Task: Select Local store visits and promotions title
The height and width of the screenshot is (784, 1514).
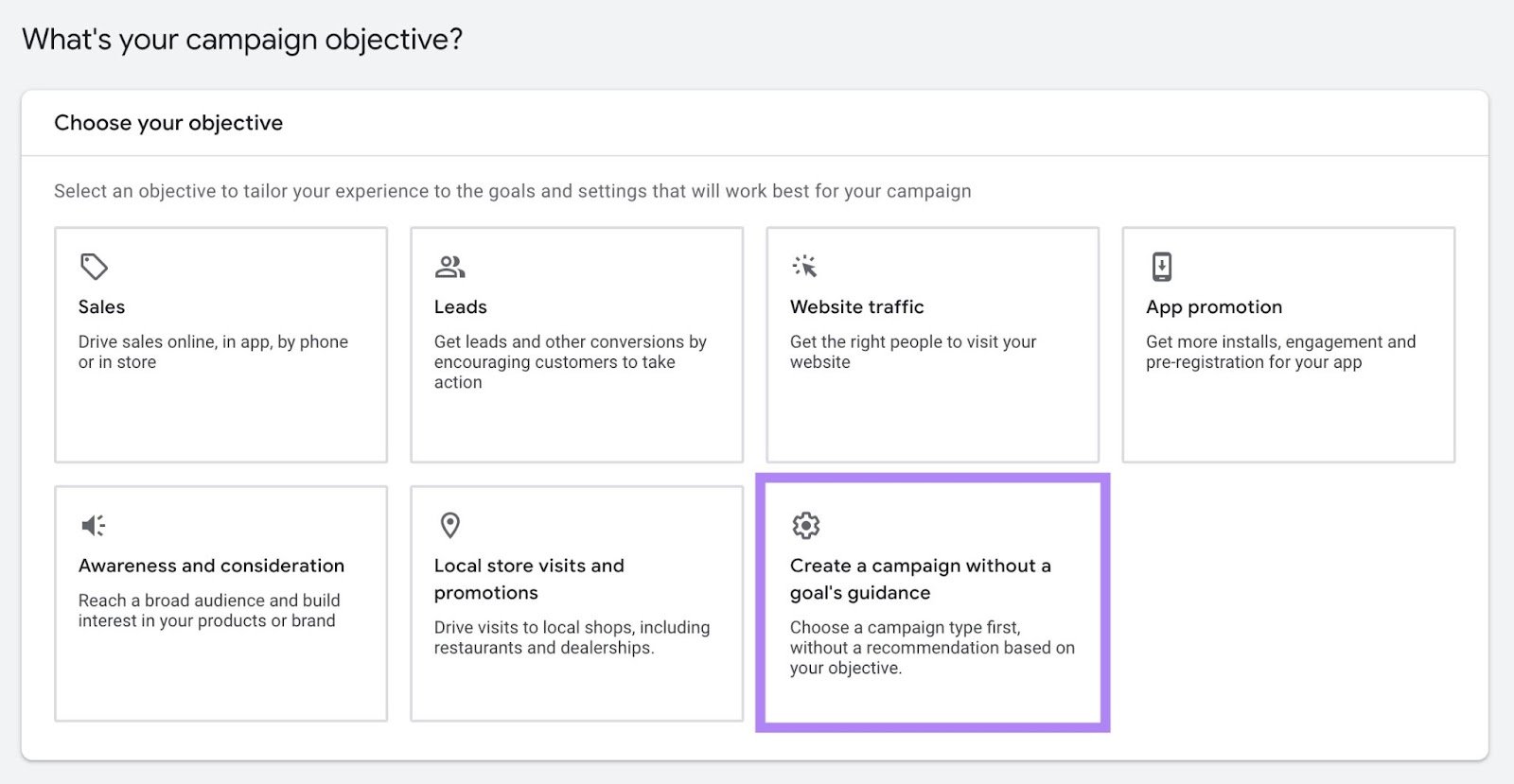Action: 529,579
